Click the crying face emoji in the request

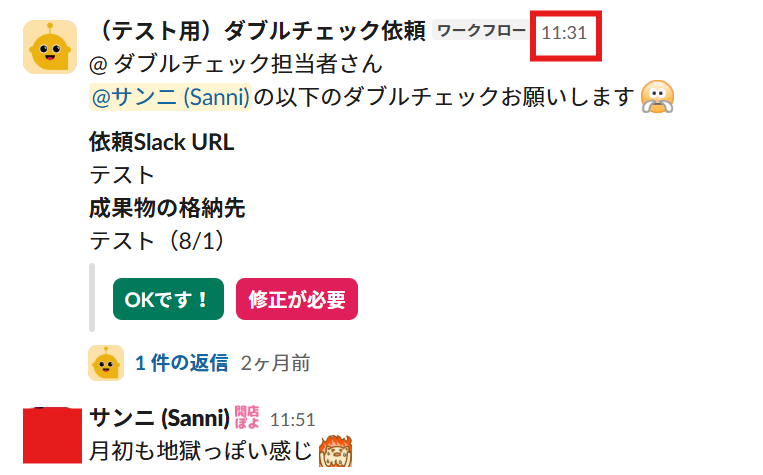point(657,97)
